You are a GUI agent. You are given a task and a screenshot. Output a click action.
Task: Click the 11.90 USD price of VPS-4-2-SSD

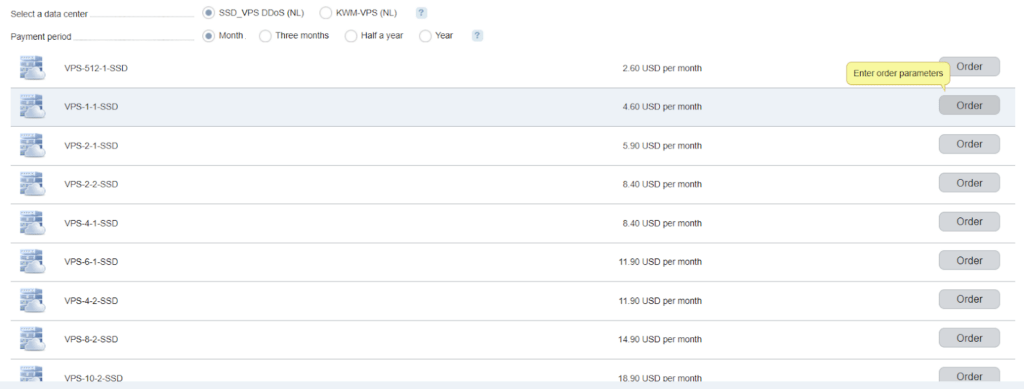tap(660, 301)
